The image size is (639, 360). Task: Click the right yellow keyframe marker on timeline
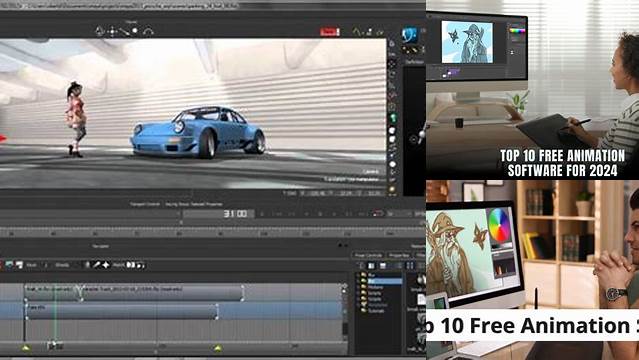click(218, 348)
